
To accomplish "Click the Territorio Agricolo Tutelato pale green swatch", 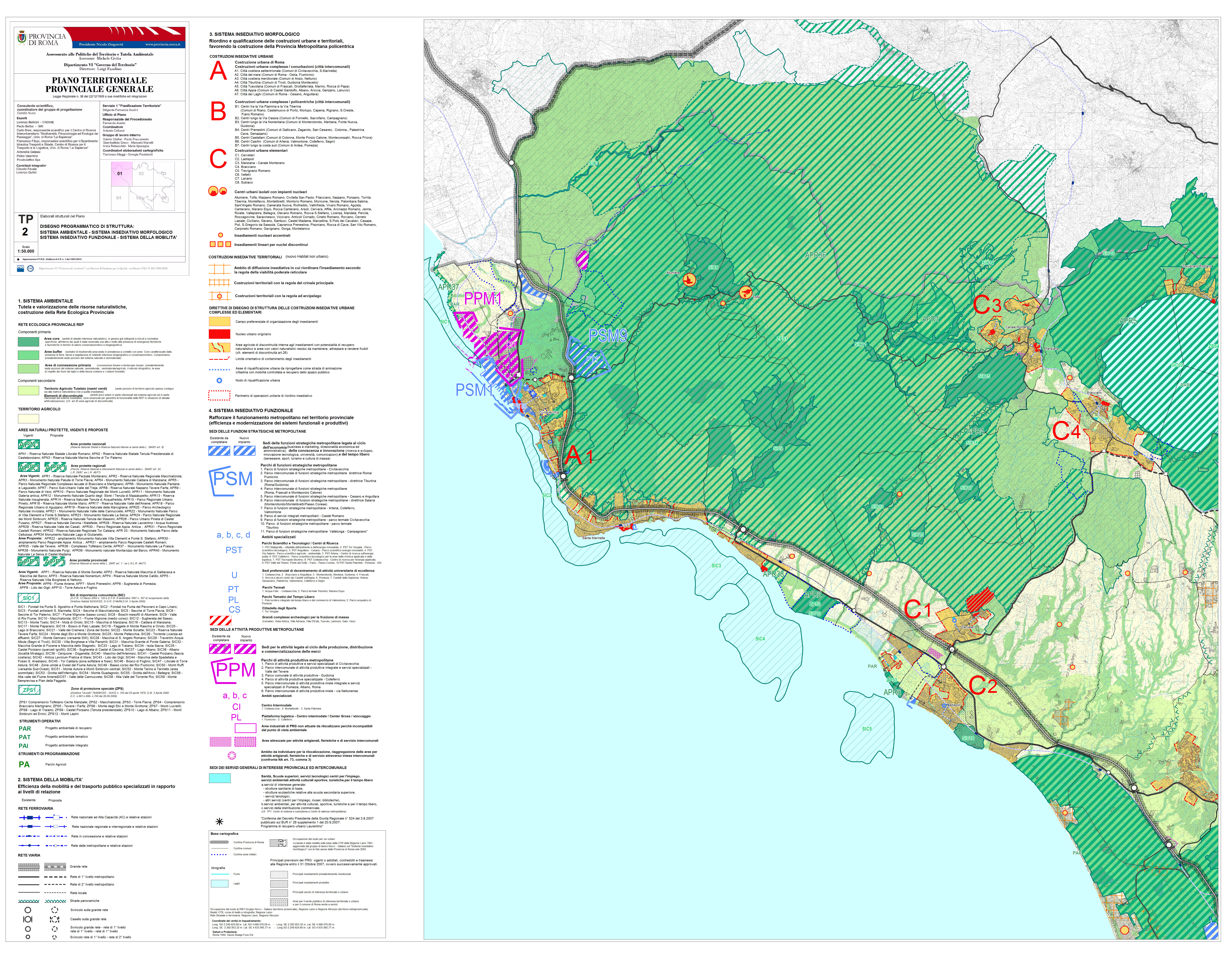I will click(29, 390).
